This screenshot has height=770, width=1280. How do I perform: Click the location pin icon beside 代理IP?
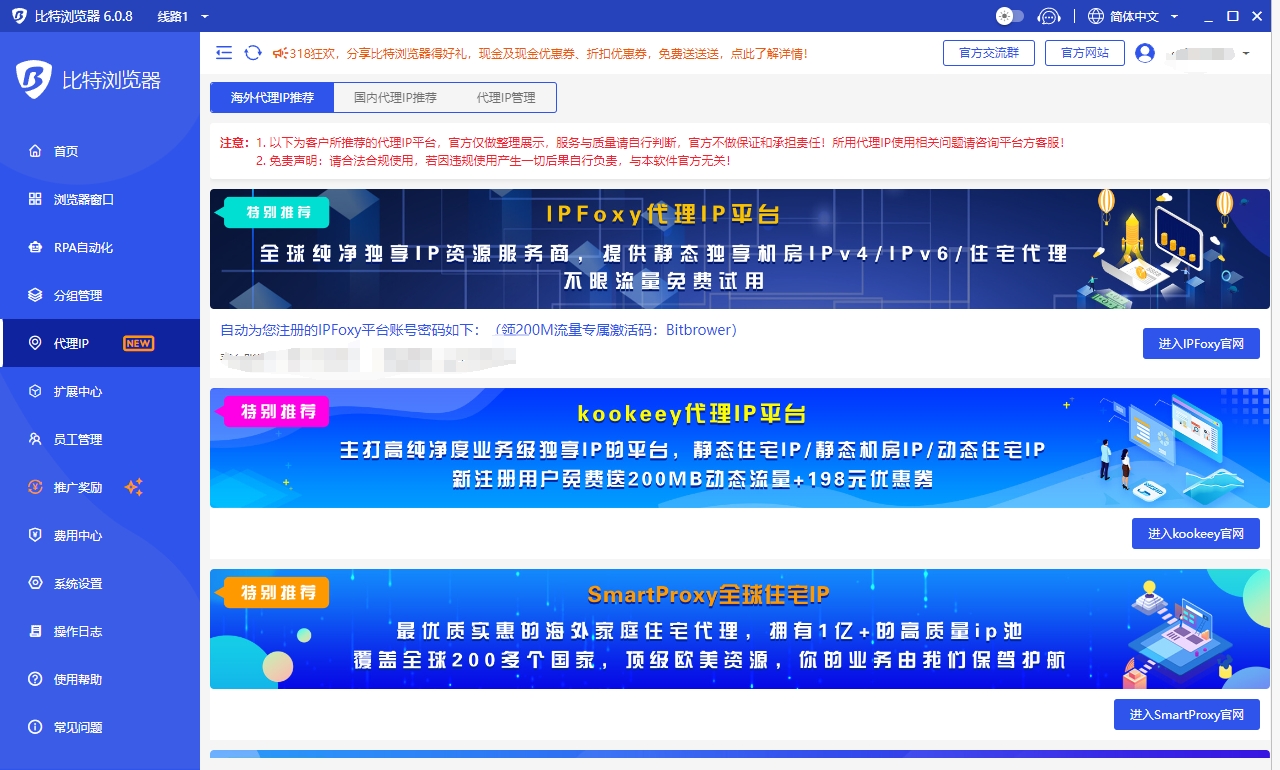pos(35,343)
